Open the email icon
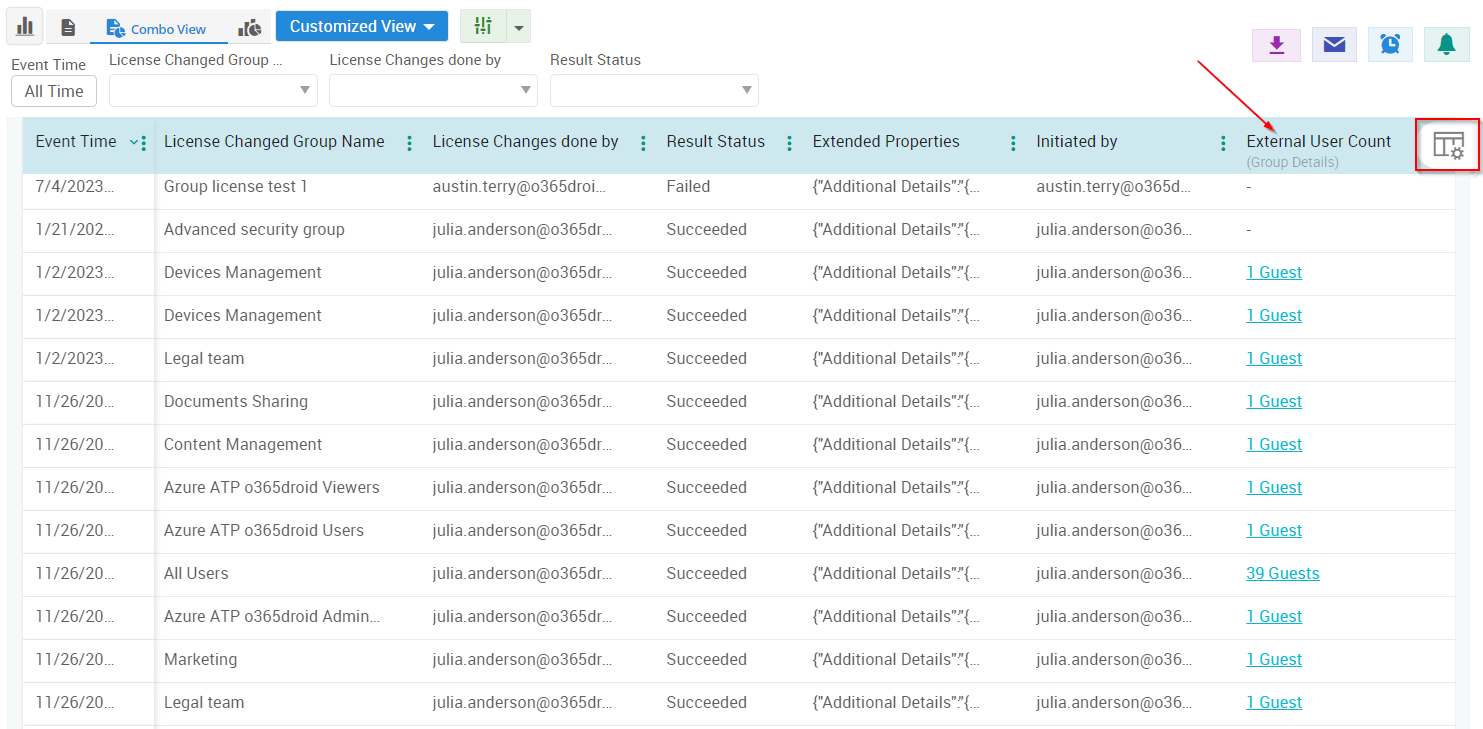The height and width of the screenshot is (729, 1483). pos(1334,44)
